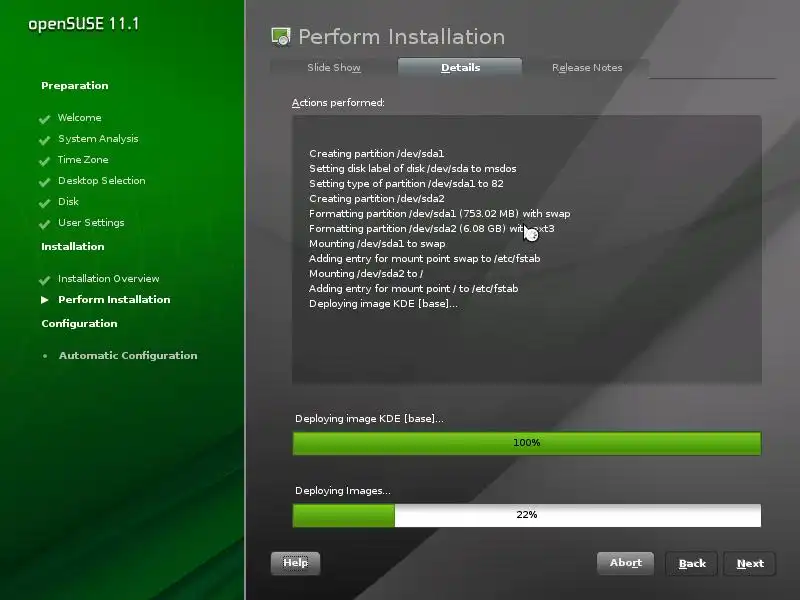
Task: Open the Help button
Action: point(295,563)
